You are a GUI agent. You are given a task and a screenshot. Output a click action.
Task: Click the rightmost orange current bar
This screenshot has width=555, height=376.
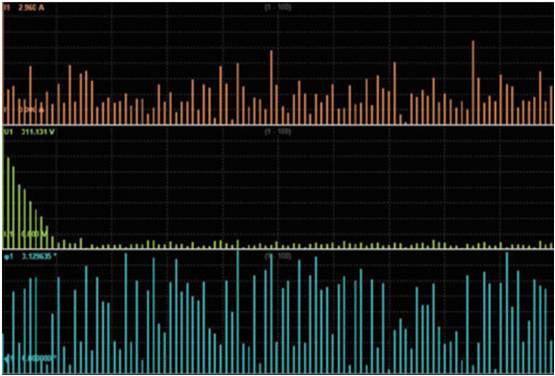click(551, 105)
